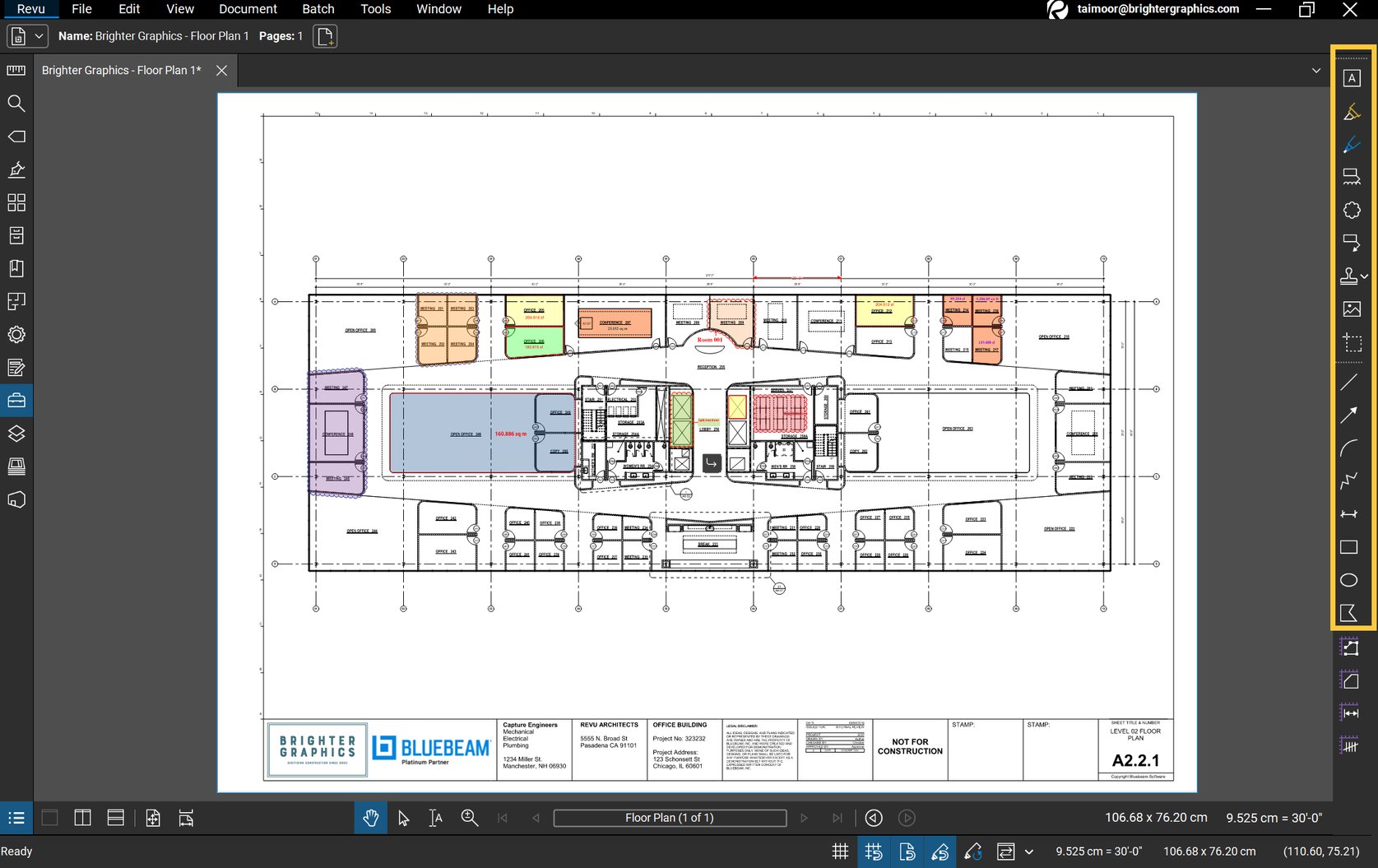The image size is (1378, 868).
Task: Select the Text Box markup tool
Action: click(x=1351, y=77)
